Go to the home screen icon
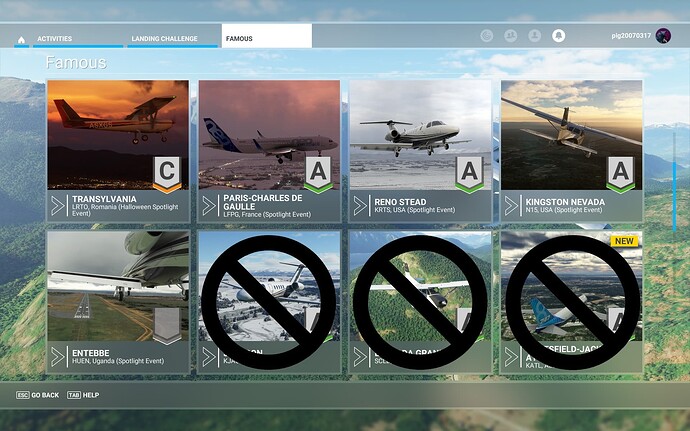 (x=21, y=40)
